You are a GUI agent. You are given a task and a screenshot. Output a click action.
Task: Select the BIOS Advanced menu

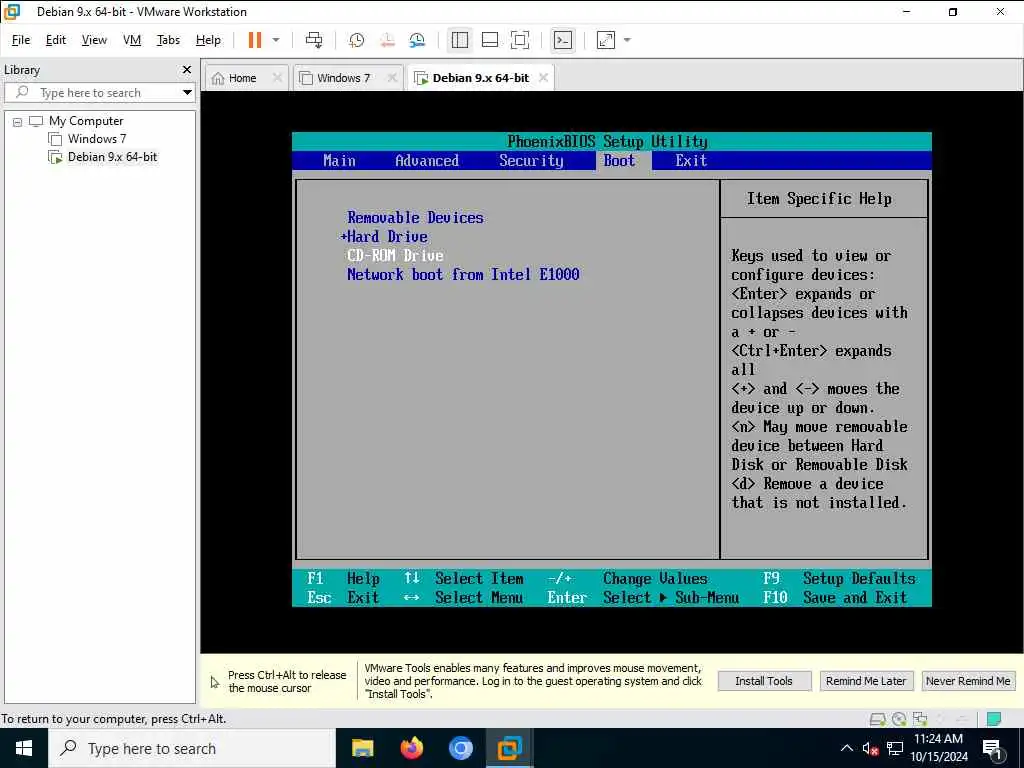coord(427,161)
